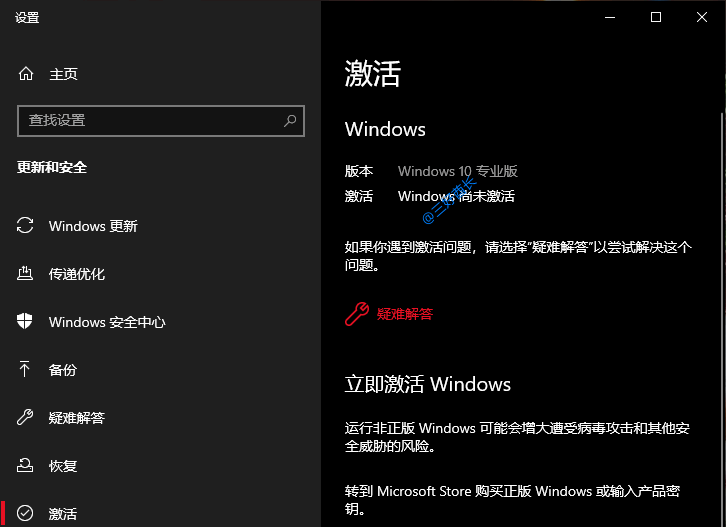
Task: Minimize the 设置 window
Action: (x=610, y=18)
